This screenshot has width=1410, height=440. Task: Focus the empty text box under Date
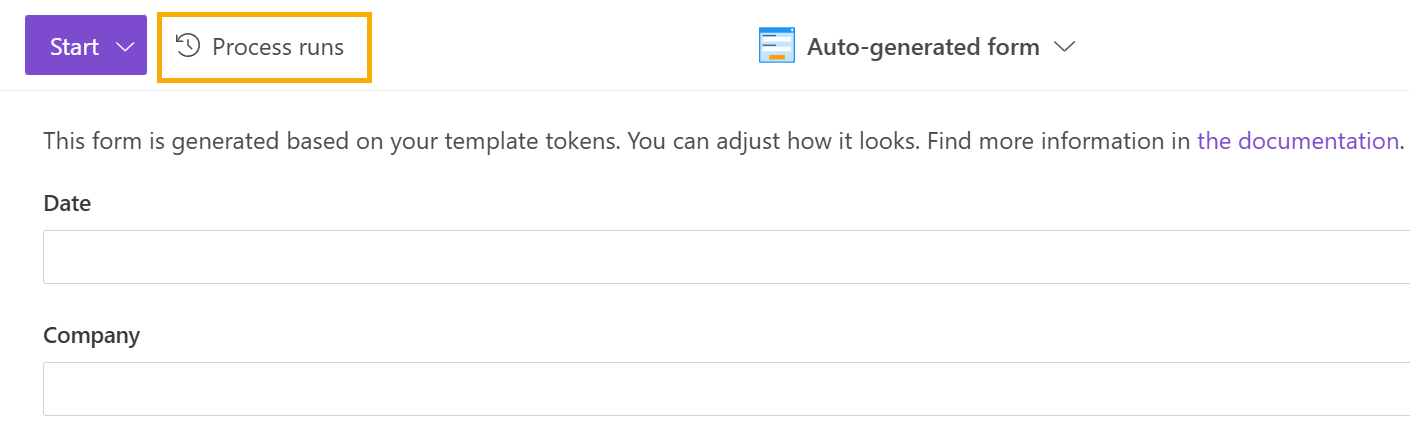pos(726,257)
